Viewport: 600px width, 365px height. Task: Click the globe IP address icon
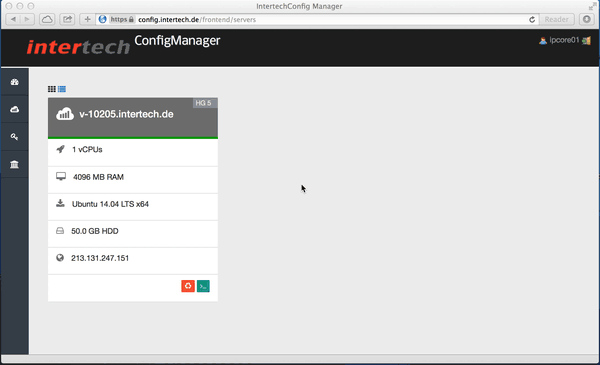60,257
